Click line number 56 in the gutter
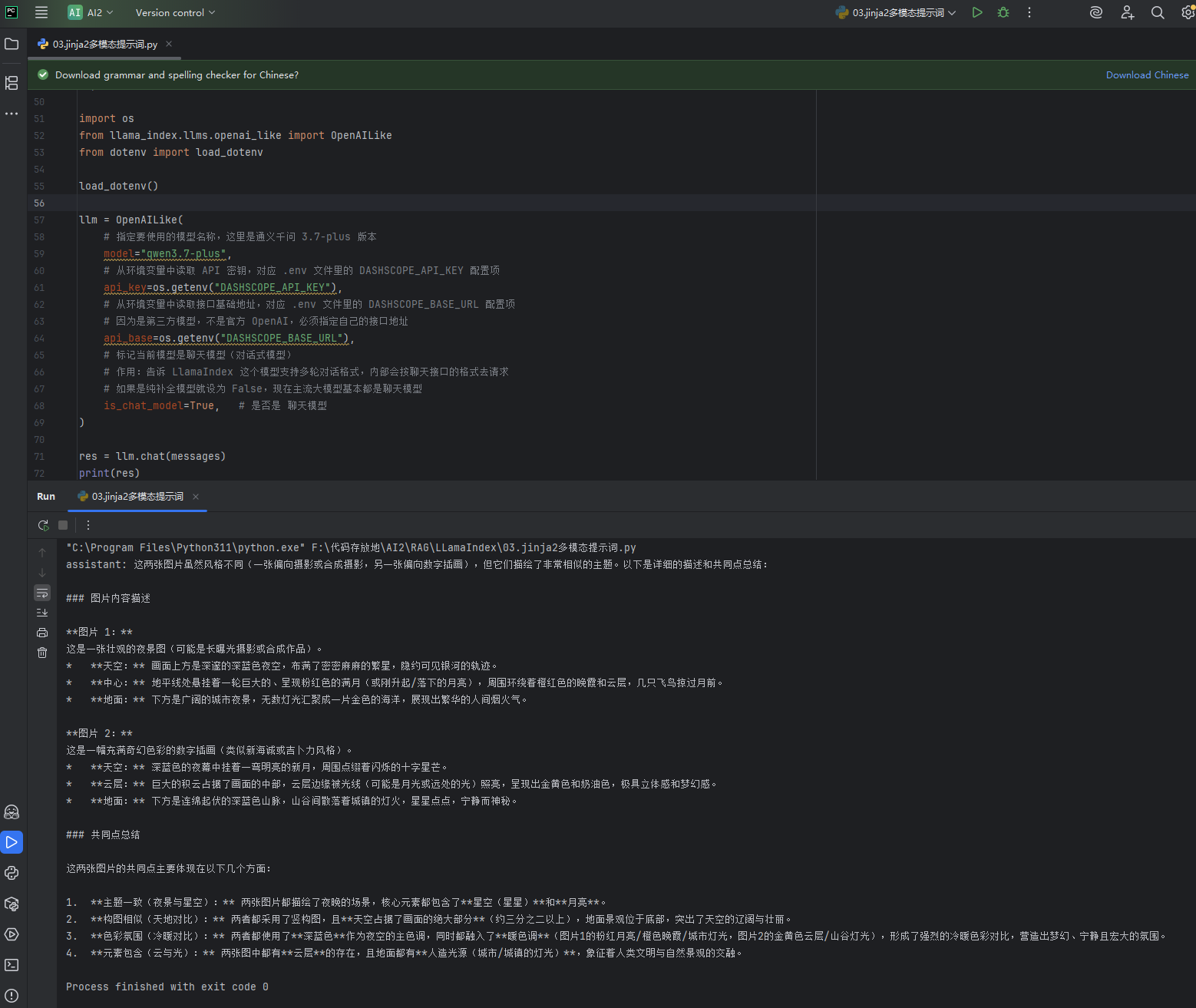1196x1008 pixels. [x=39, y=203]
